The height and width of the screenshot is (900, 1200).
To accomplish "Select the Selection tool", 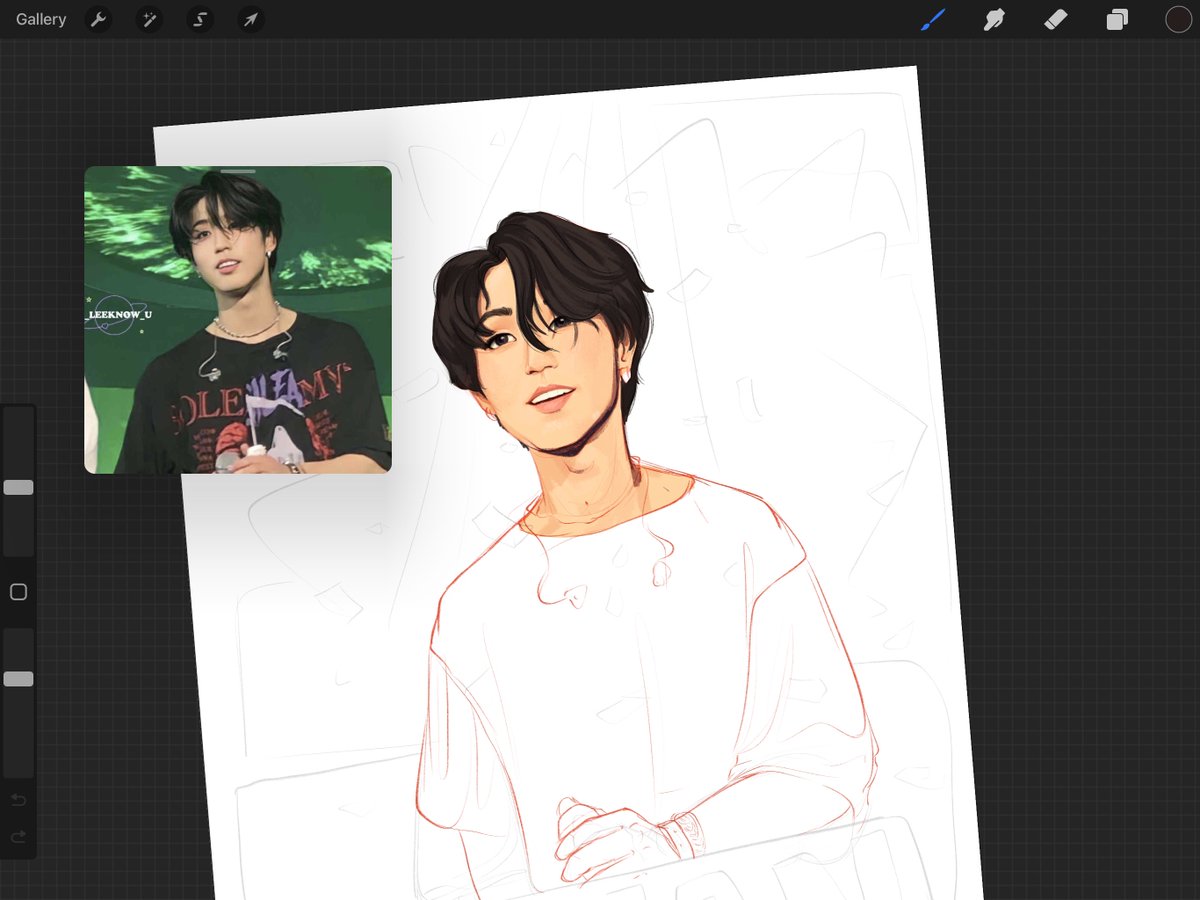I will (x=200, y=19).
